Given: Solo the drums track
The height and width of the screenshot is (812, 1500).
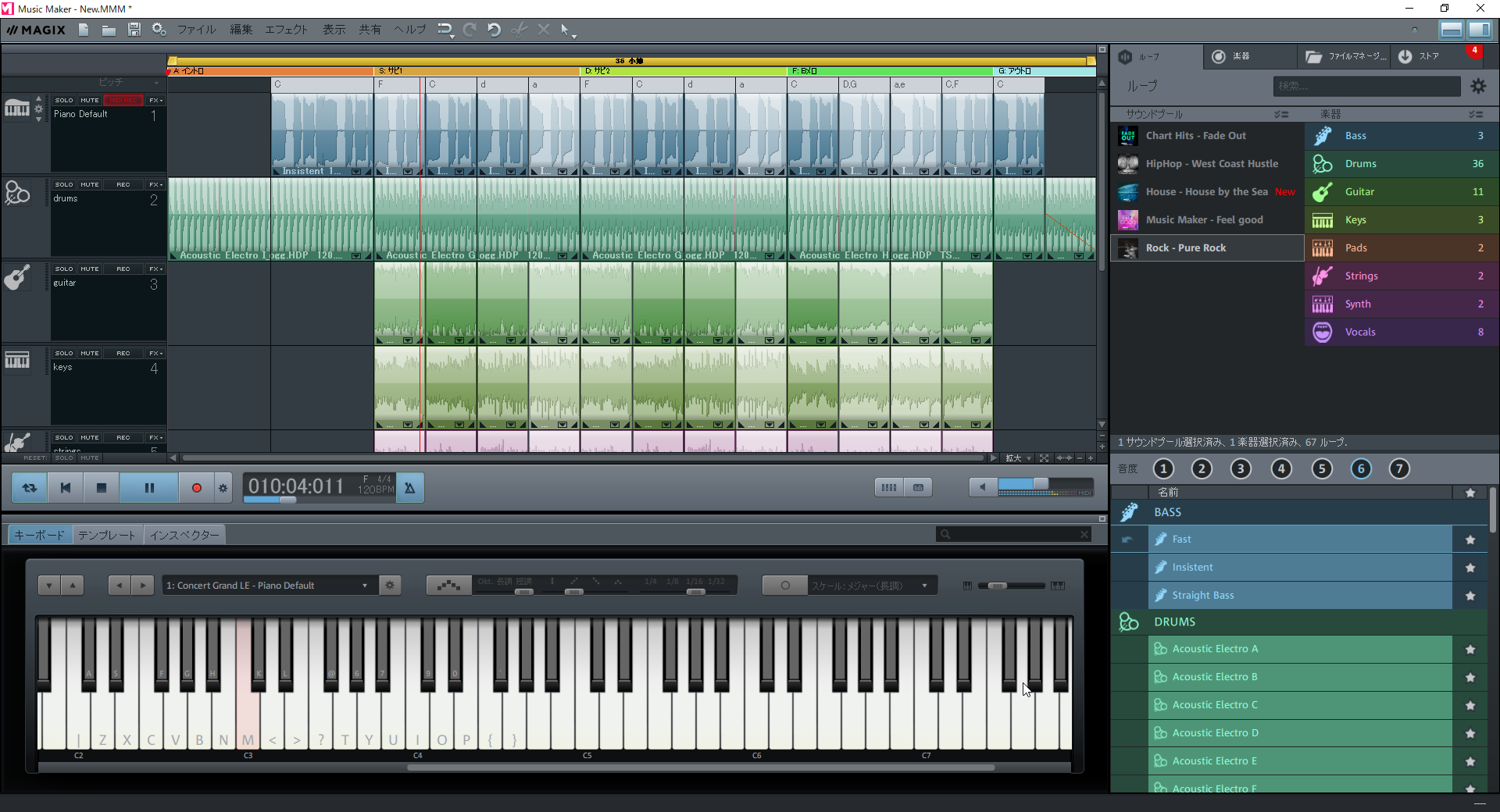Looking at the screenshot, I should (64, 184).
